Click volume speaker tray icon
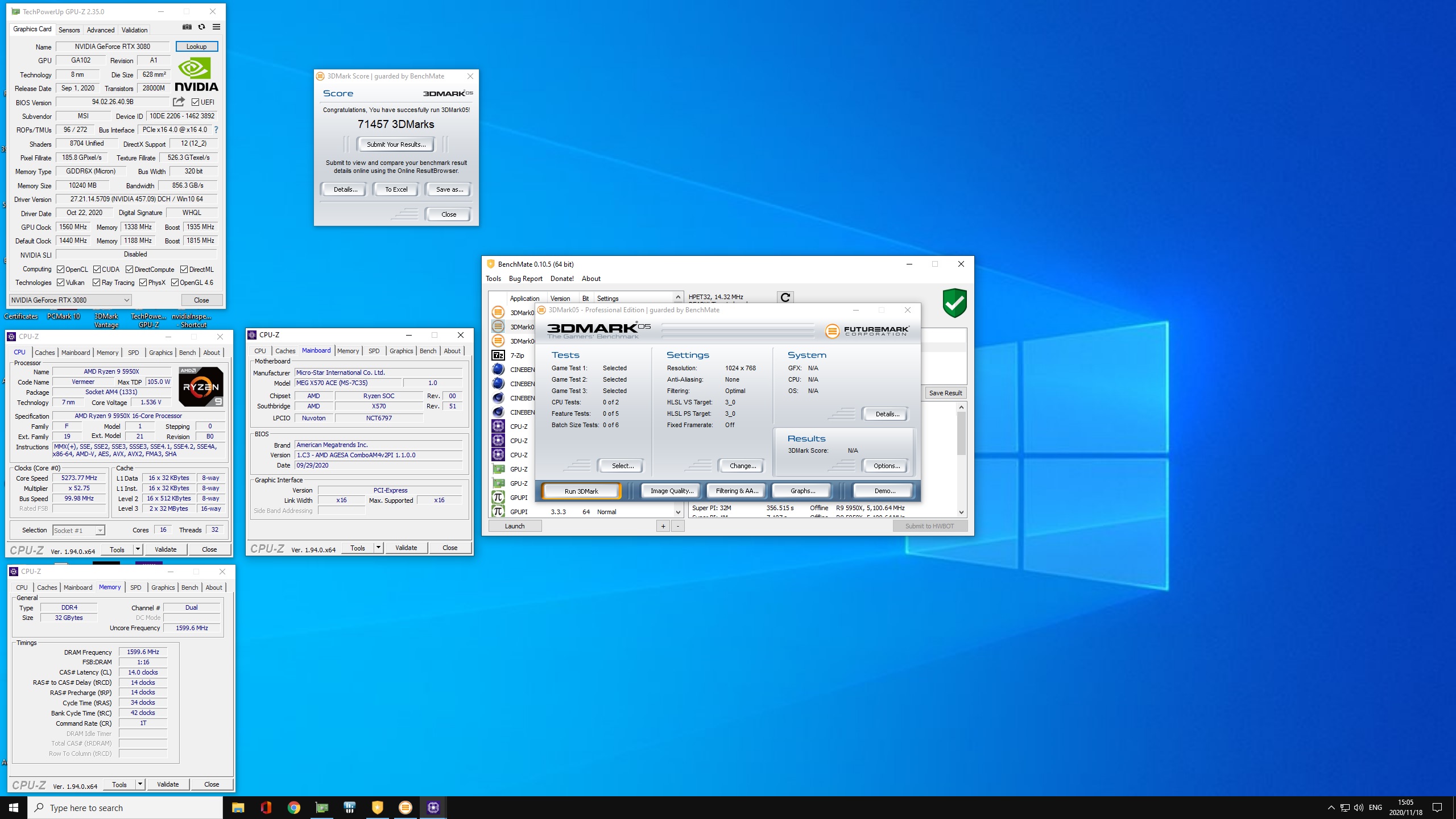 point(1358,808)
